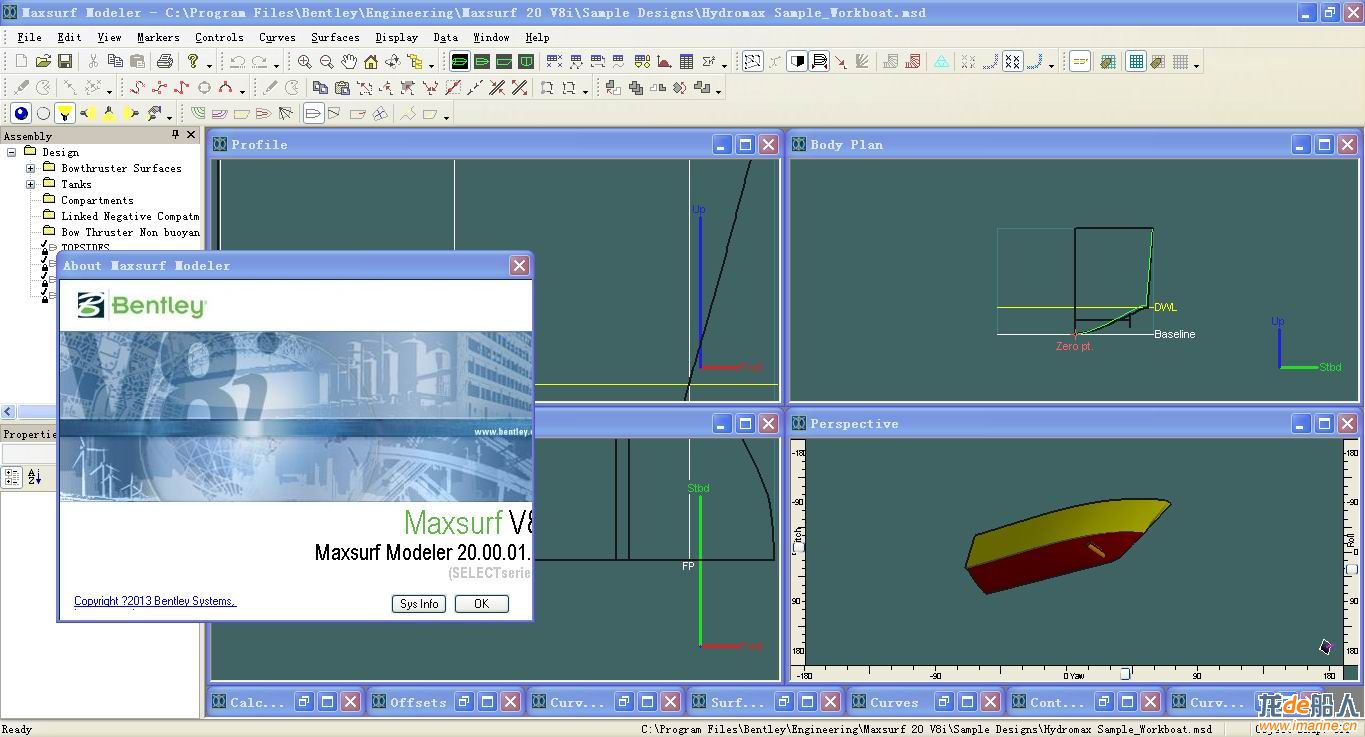Open dropdown arrow after assembly view icon
Image resolution: width=1365 pixels, height=737 pixels.
(431, 65)
